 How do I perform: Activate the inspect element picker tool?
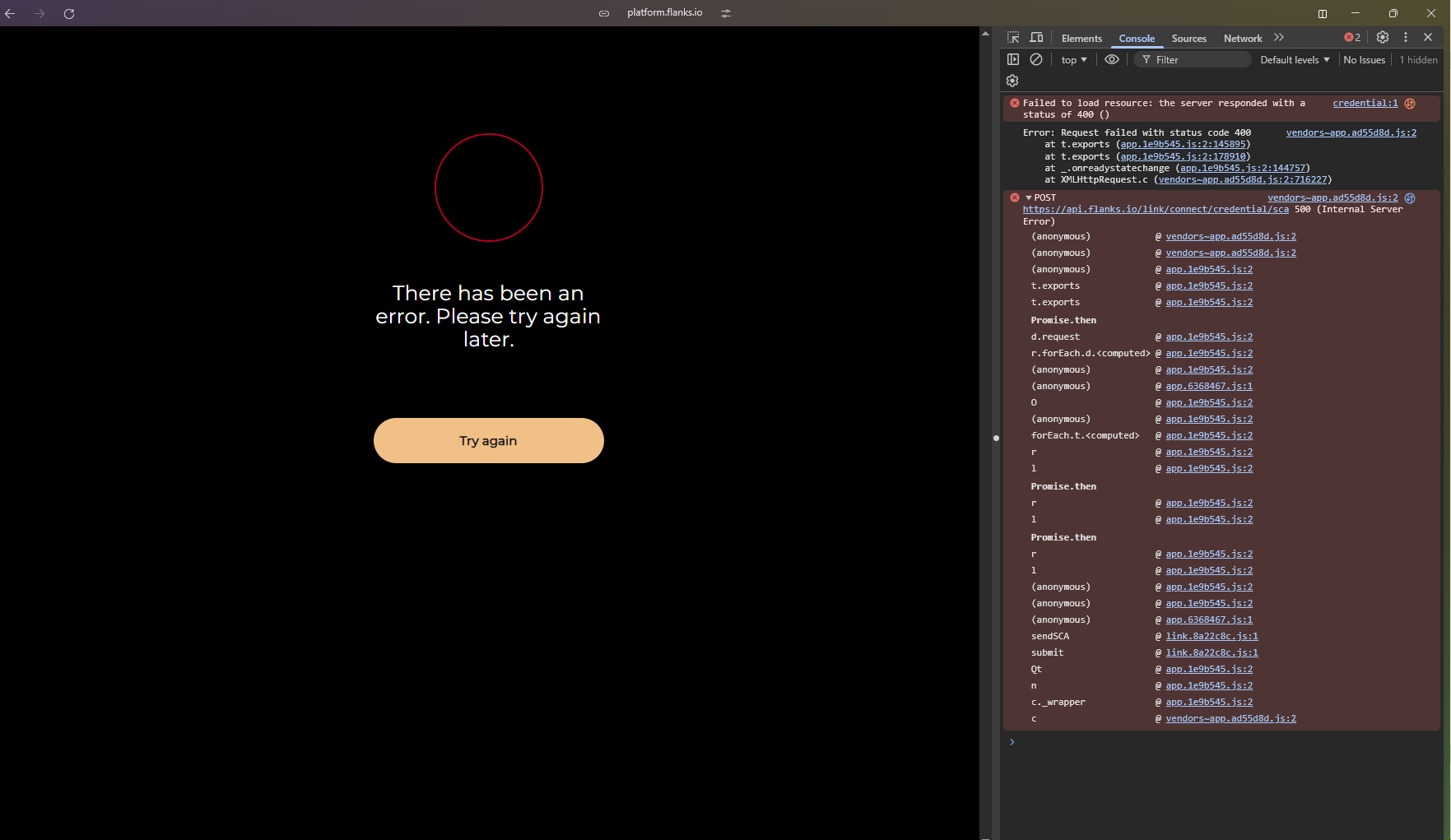pos(1013,38)
